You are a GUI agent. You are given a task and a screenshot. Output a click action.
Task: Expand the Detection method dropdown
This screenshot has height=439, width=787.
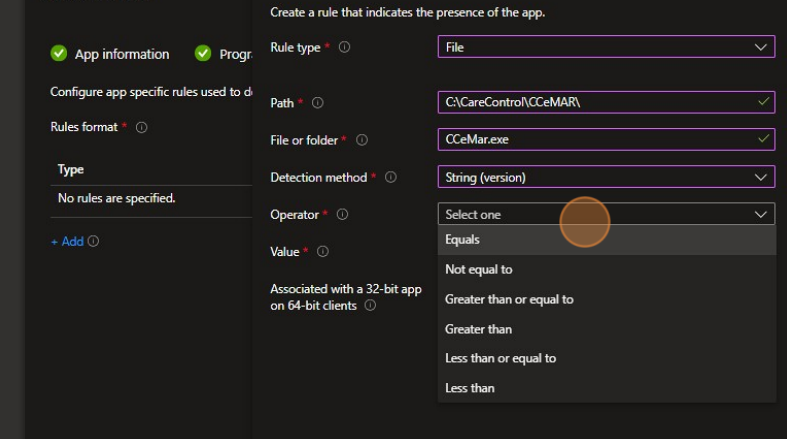tap(606, 177)
